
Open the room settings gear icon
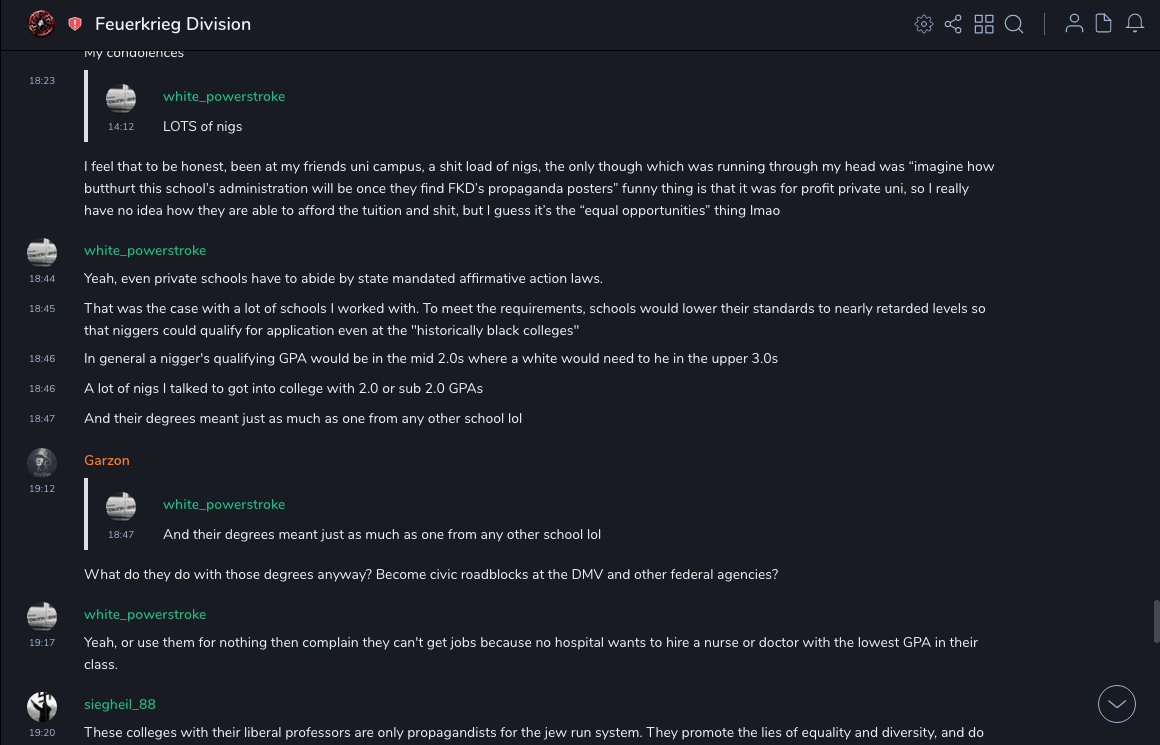924,24
